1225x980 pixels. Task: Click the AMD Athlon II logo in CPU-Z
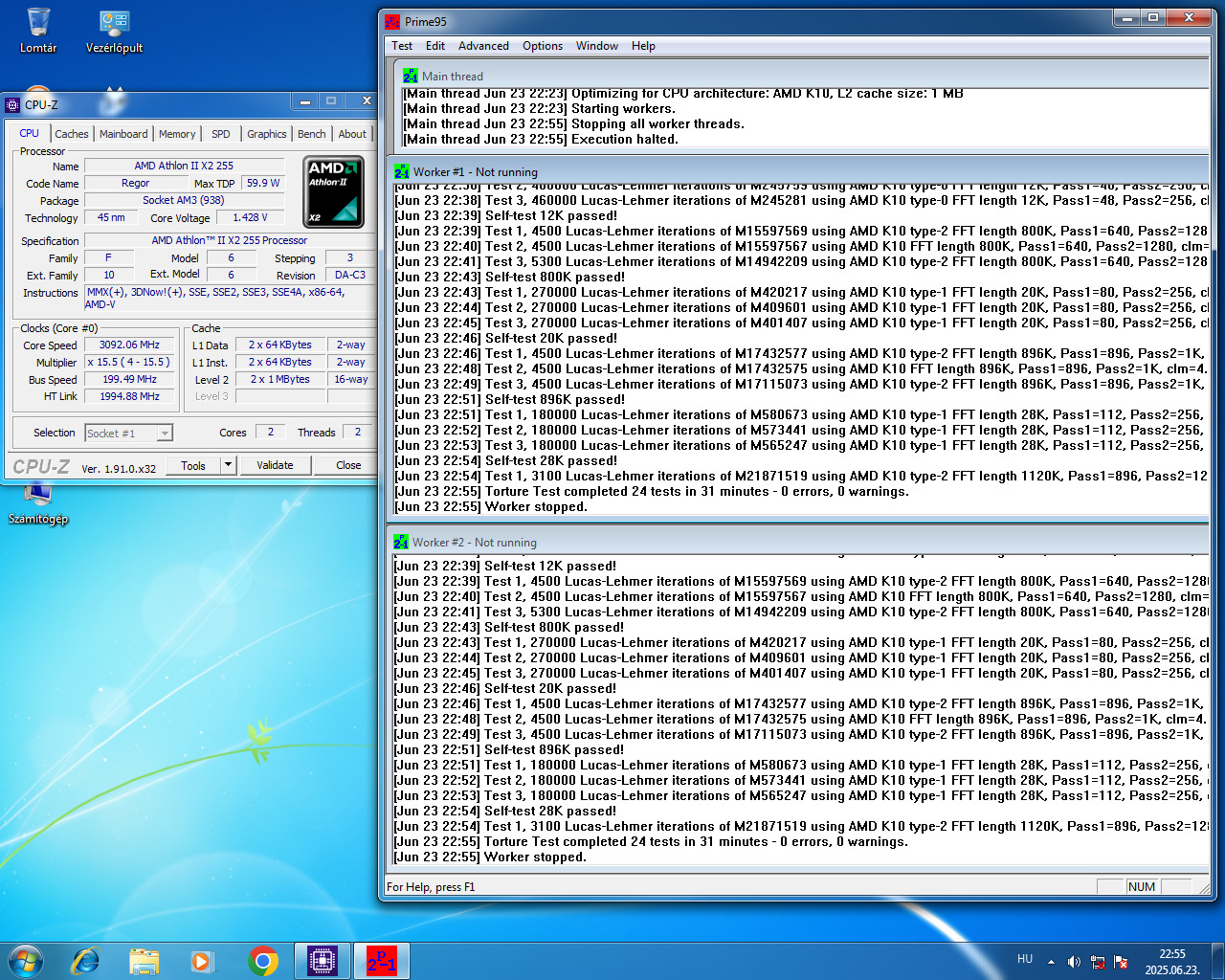pos(334,191)
